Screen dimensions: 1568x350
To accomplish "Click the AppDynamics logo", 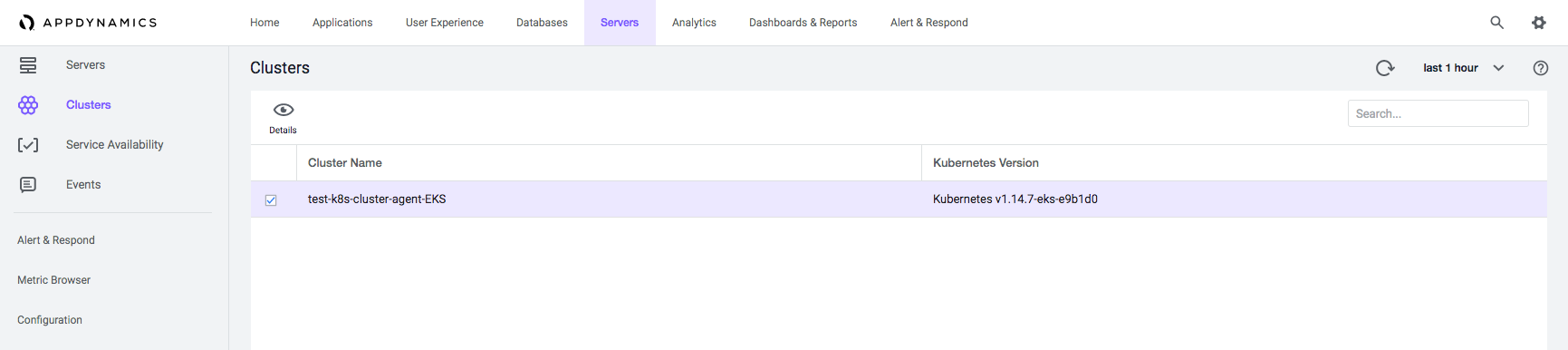I will [x=88, y=23].
